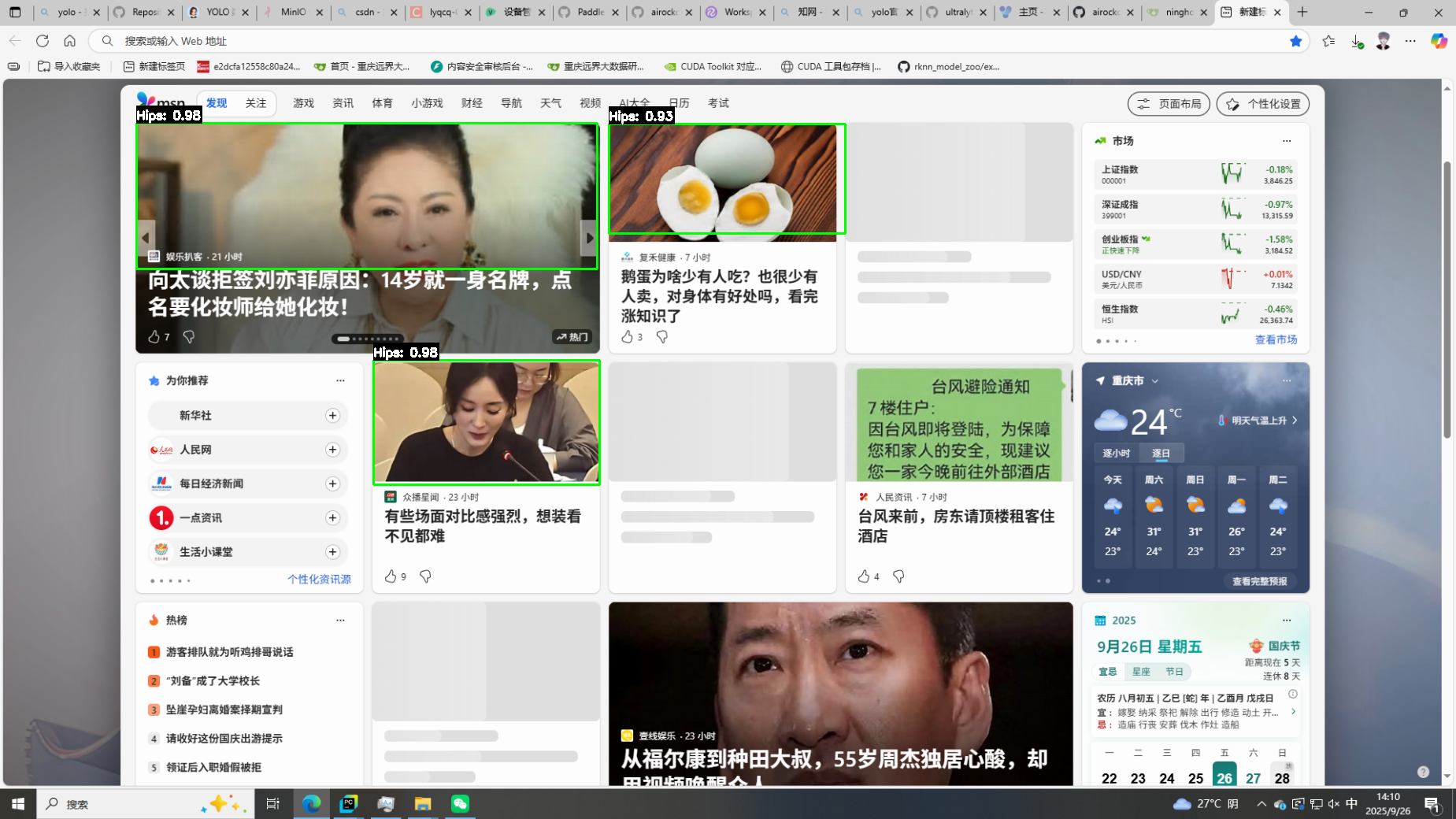Click the browser home icon
1456x819 pixels.
[x=70, y=41]
